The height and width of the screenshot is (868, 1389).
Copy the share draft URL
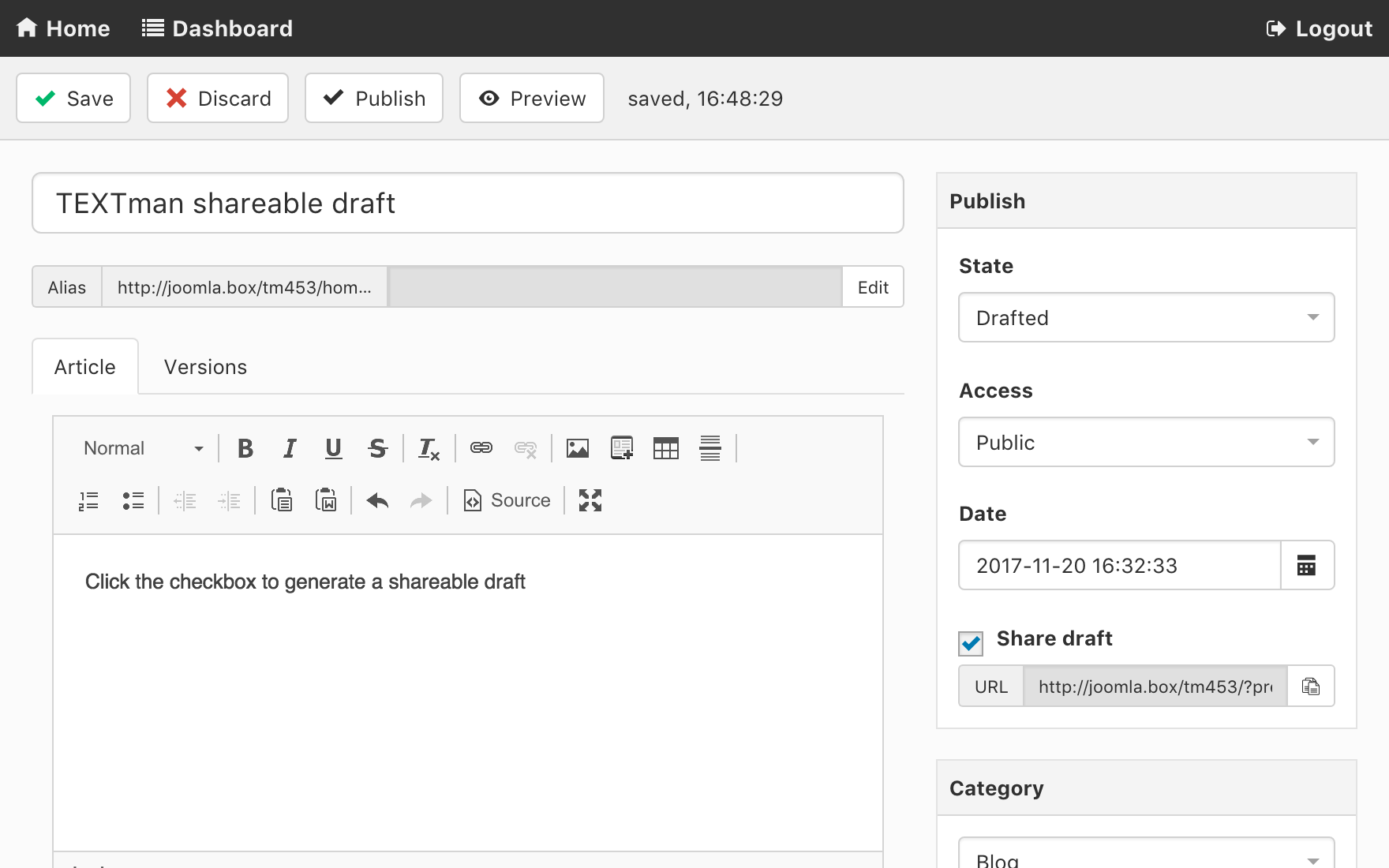pos(1310,687)
